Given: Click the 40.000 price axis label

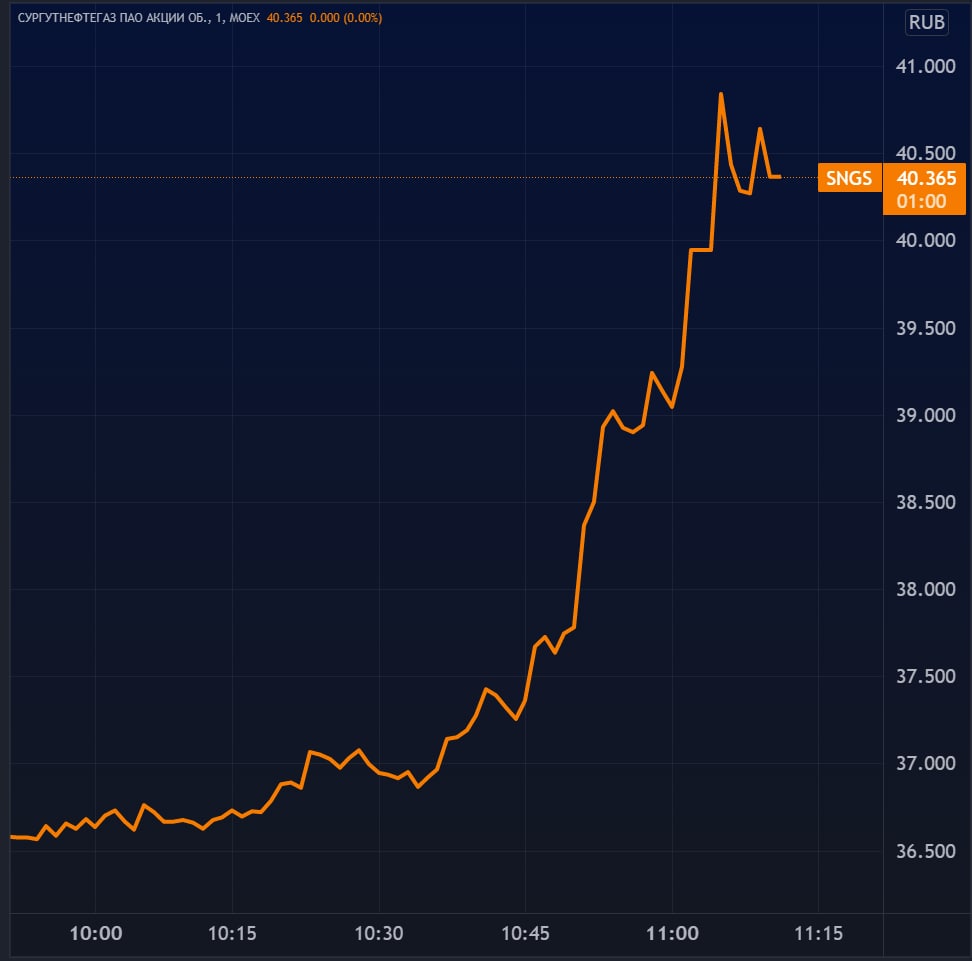Looking at the screenshot, I should pyautogui.click(x=926, y=241).
